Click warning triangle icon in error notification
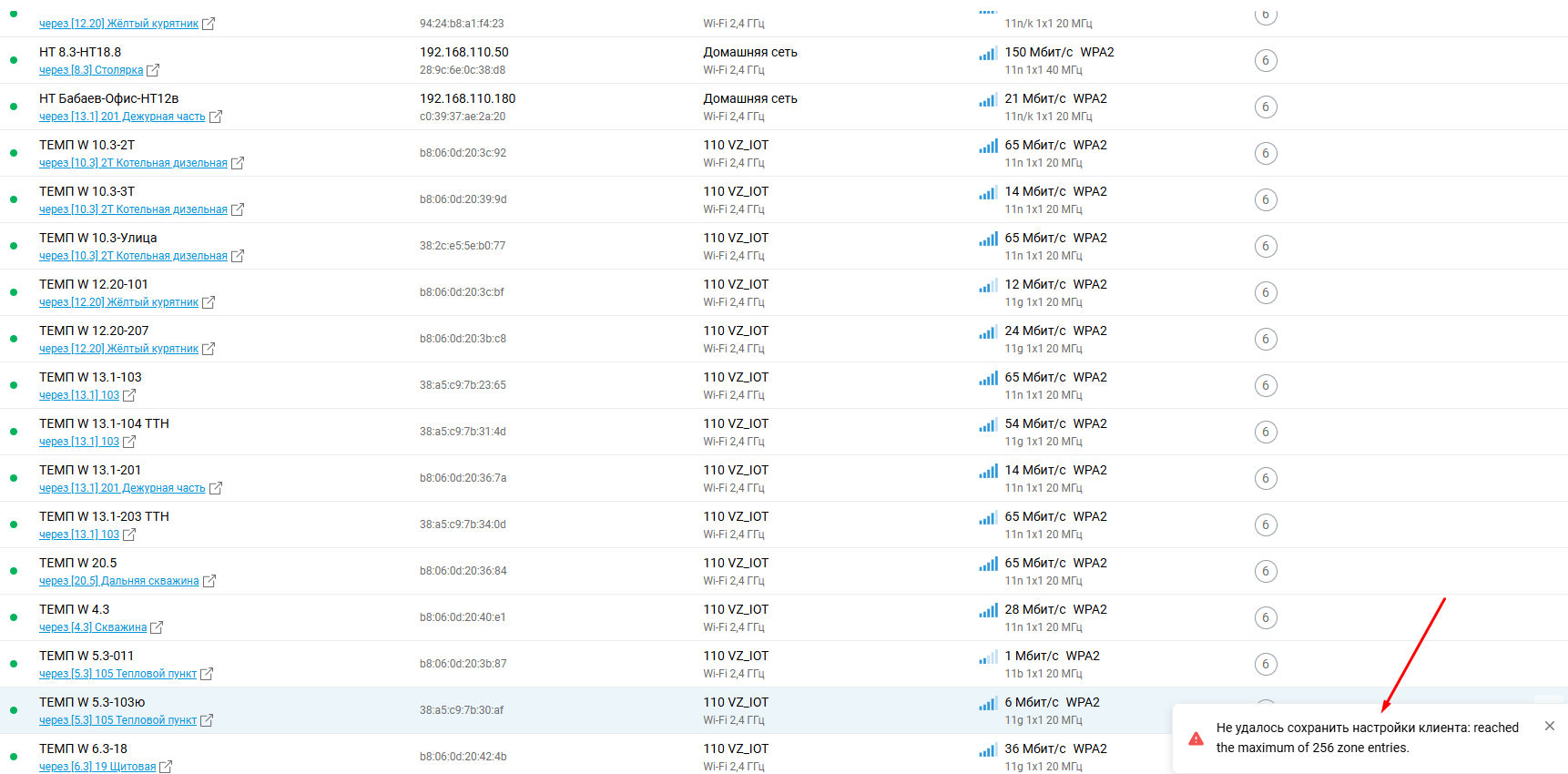The height and width of the screenshot is (774, 1568). pyautogui.click(x=1196, y=738)
